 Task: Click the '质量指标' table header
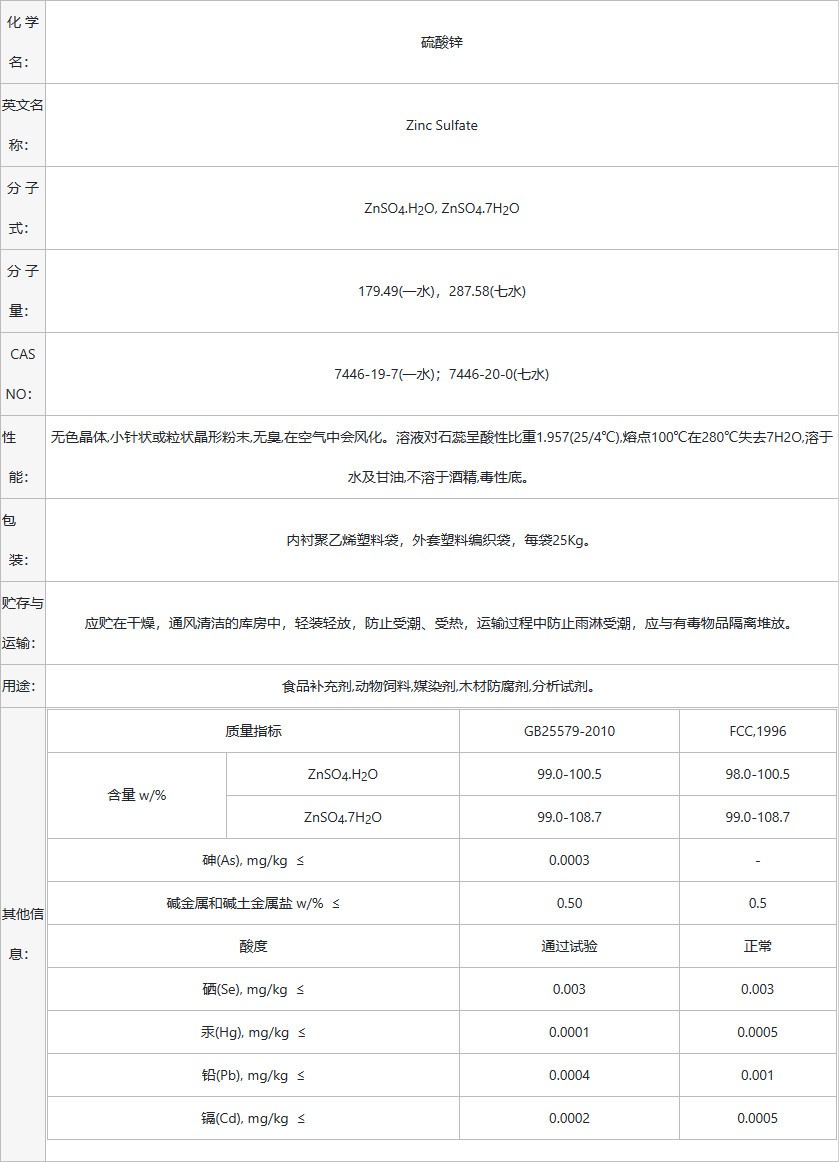click(253, 731)
